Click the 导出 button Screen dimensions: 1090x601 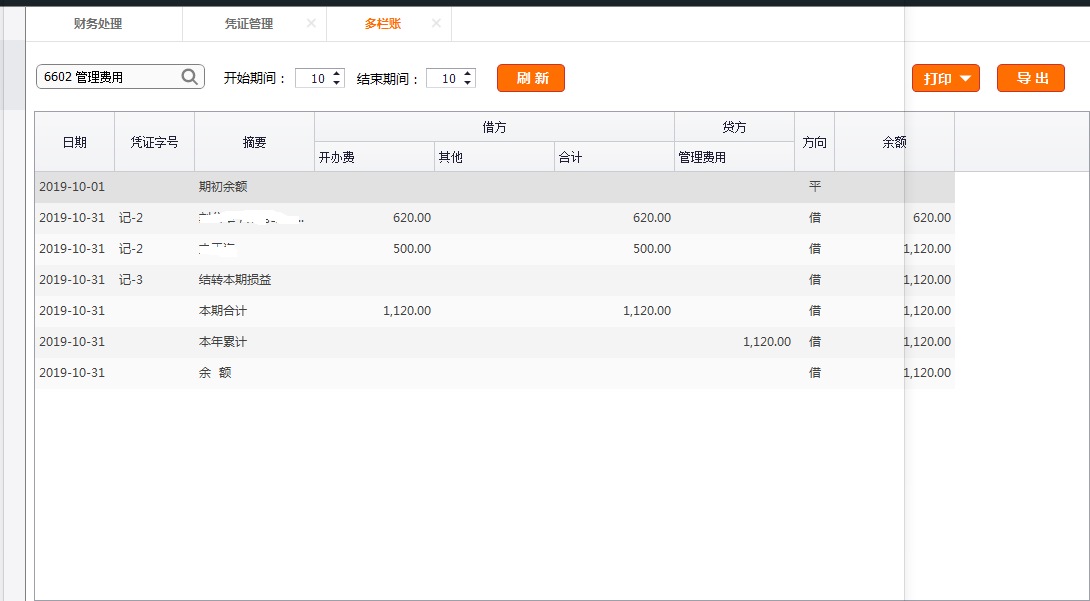coord(1030,78)
